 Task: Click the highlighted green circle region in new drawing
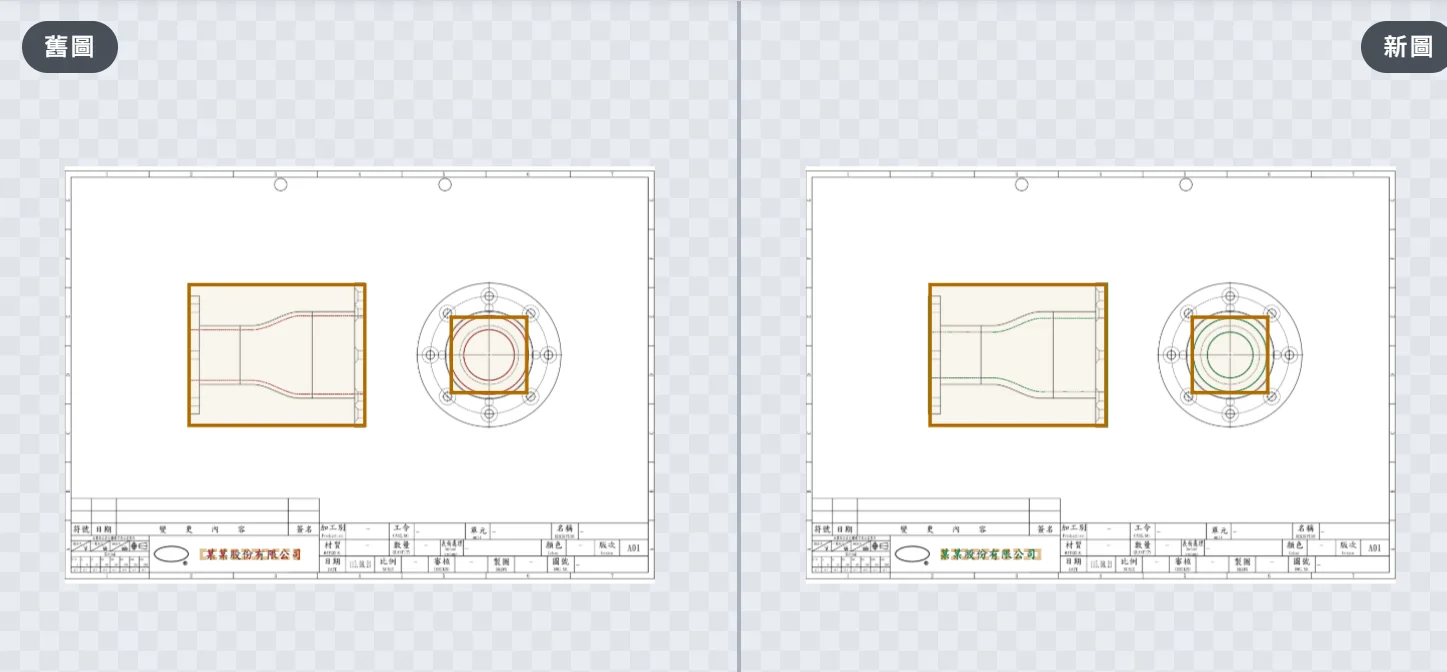(1230, 355)
